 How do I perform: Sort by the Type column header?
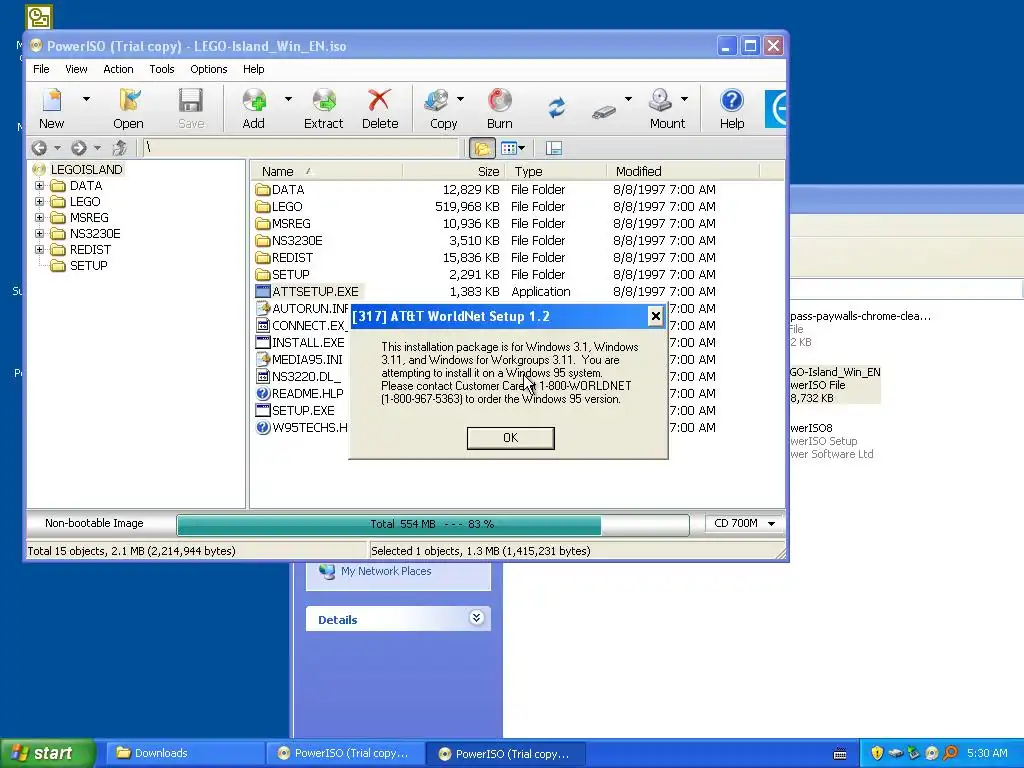tap(556, 172)
